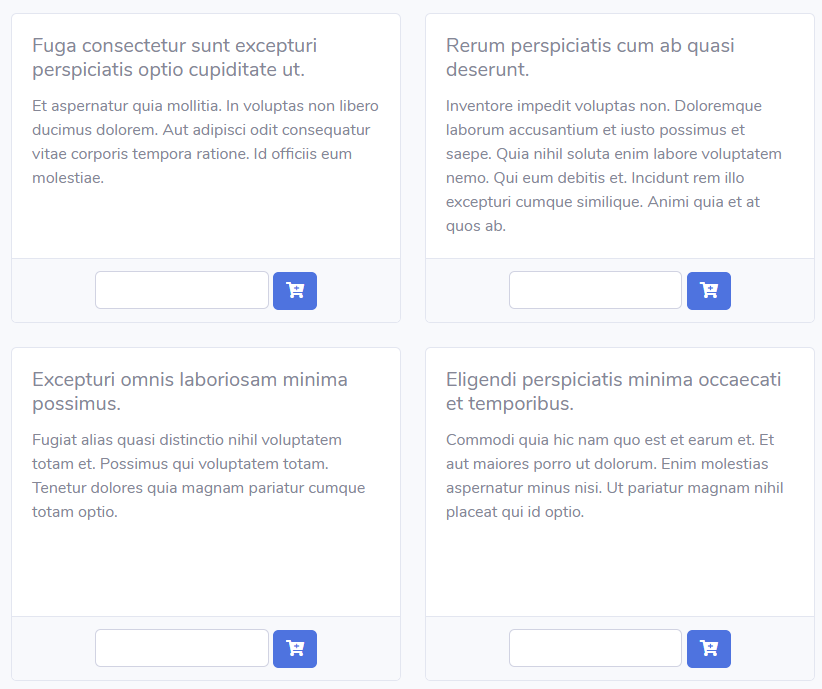The height and width of the screenshot is (689, 822).
Task: Click title 'Excepturi omnis laboriosam minima possimus'
Action: [x=190, y=392]
